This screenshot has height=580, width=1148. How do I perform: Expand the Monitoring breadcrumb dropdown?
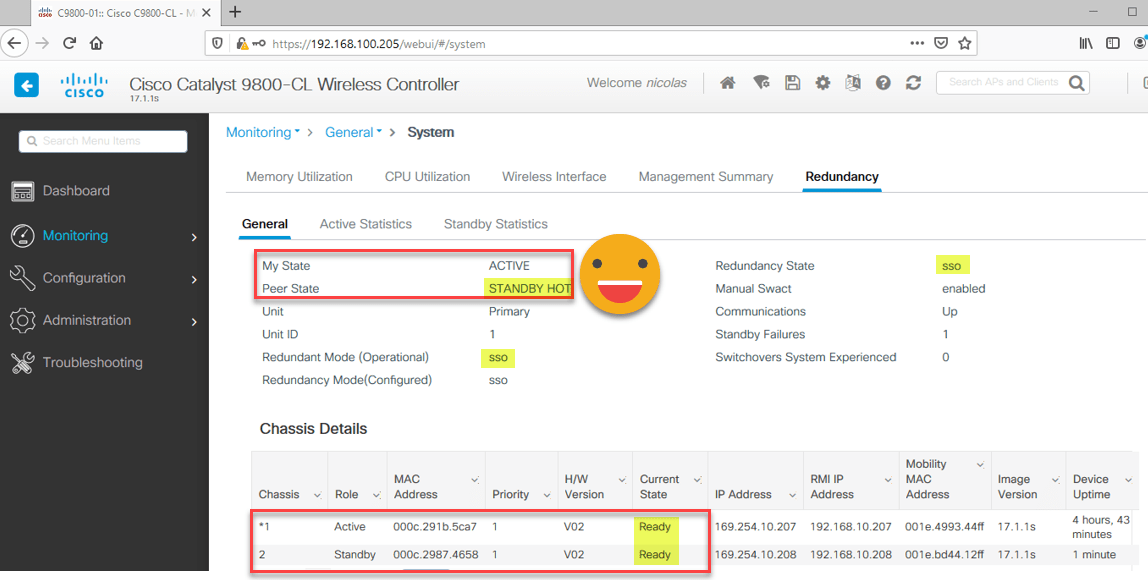(x=263, y=132)
